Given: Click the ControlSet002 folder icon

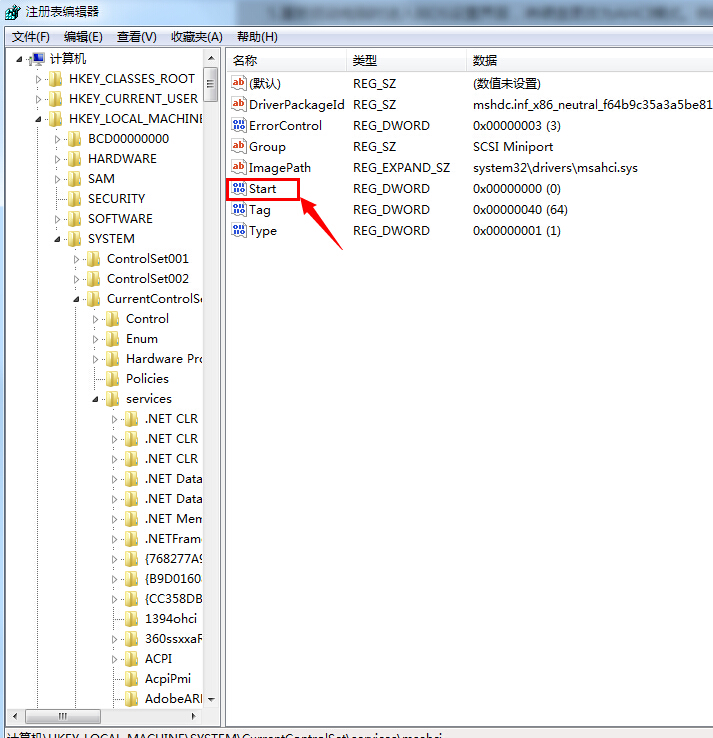Looking at the screenshot, I should [x=93, y=279].
